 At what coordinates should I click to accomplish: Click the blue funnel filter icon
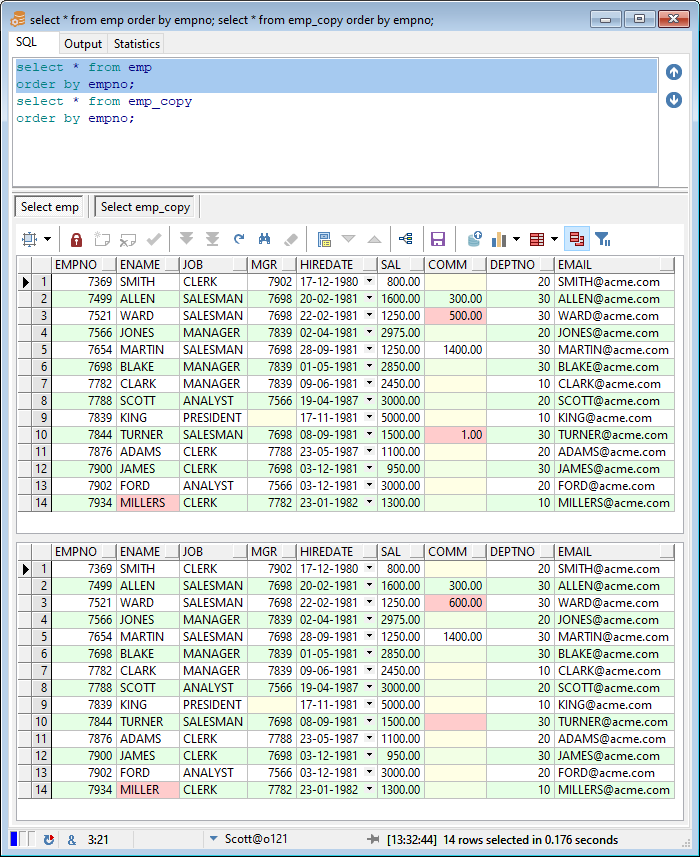[602, 239]
